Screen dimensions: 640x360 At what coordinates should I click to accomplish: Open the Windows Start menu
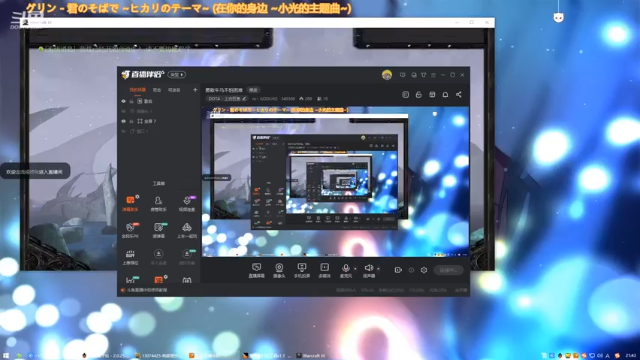pos(6,356)
